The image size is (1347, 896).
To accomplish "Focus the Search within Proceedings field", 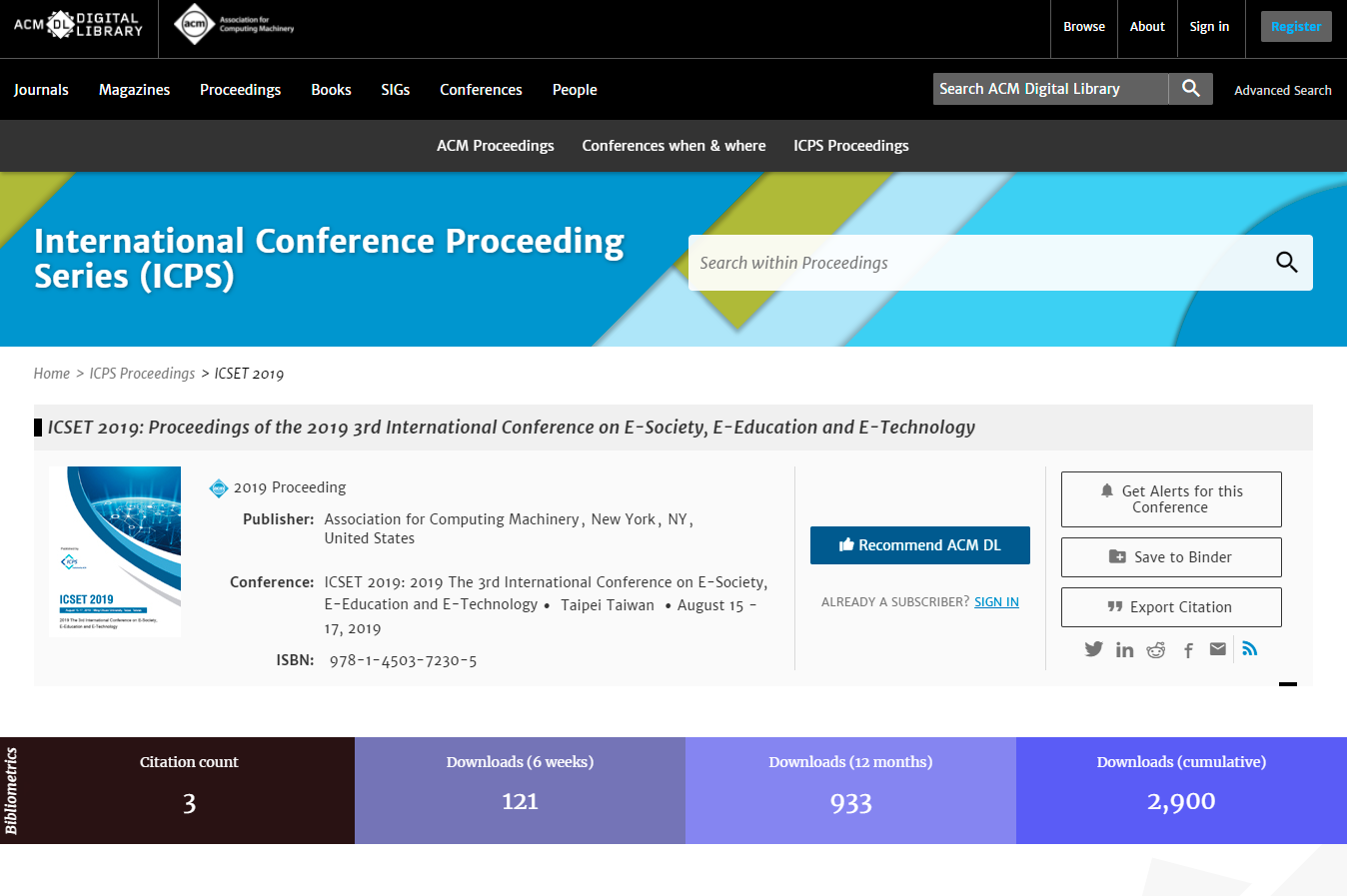I will [977, 263].
